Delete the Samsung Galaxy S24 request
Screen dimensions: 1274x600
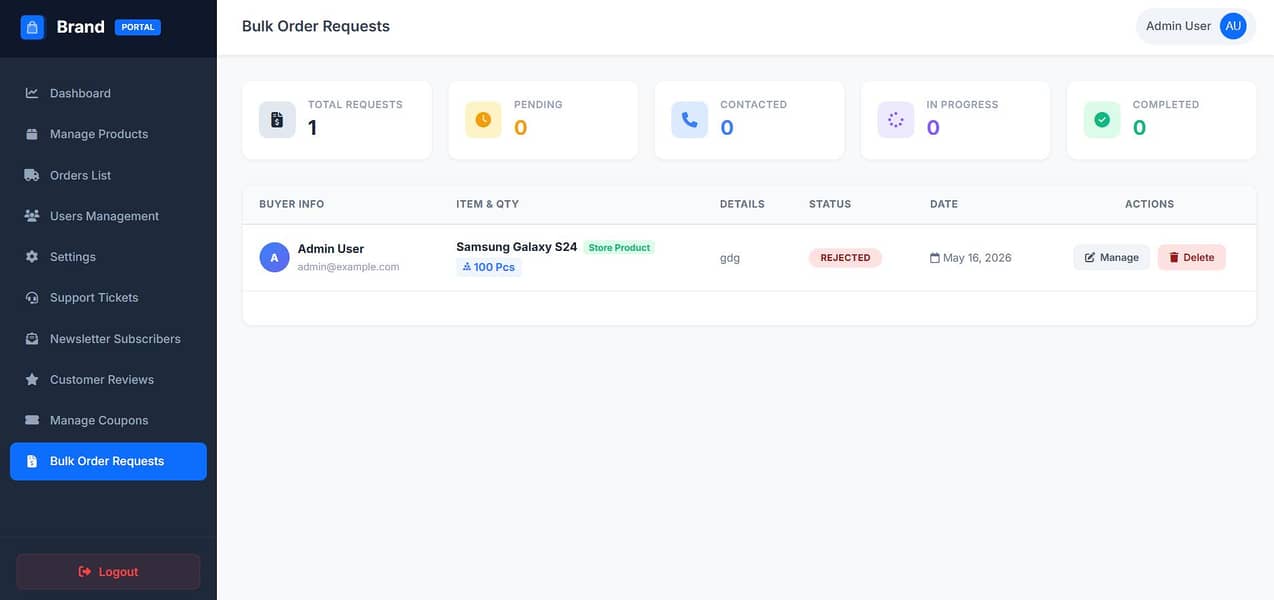click(x=1191, y=258)
